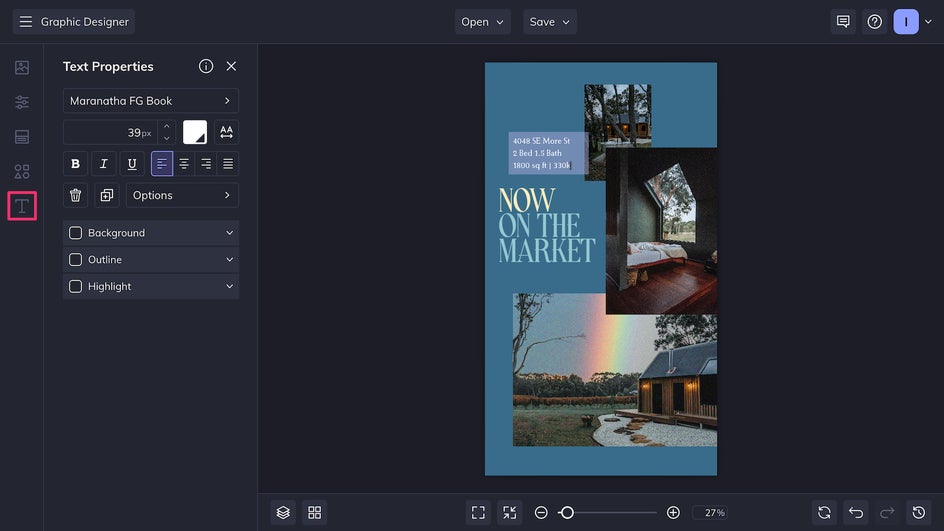This screenshot has width=944, height=531.
Task: Enable the Background checkbox
Action: coord(75,233)
